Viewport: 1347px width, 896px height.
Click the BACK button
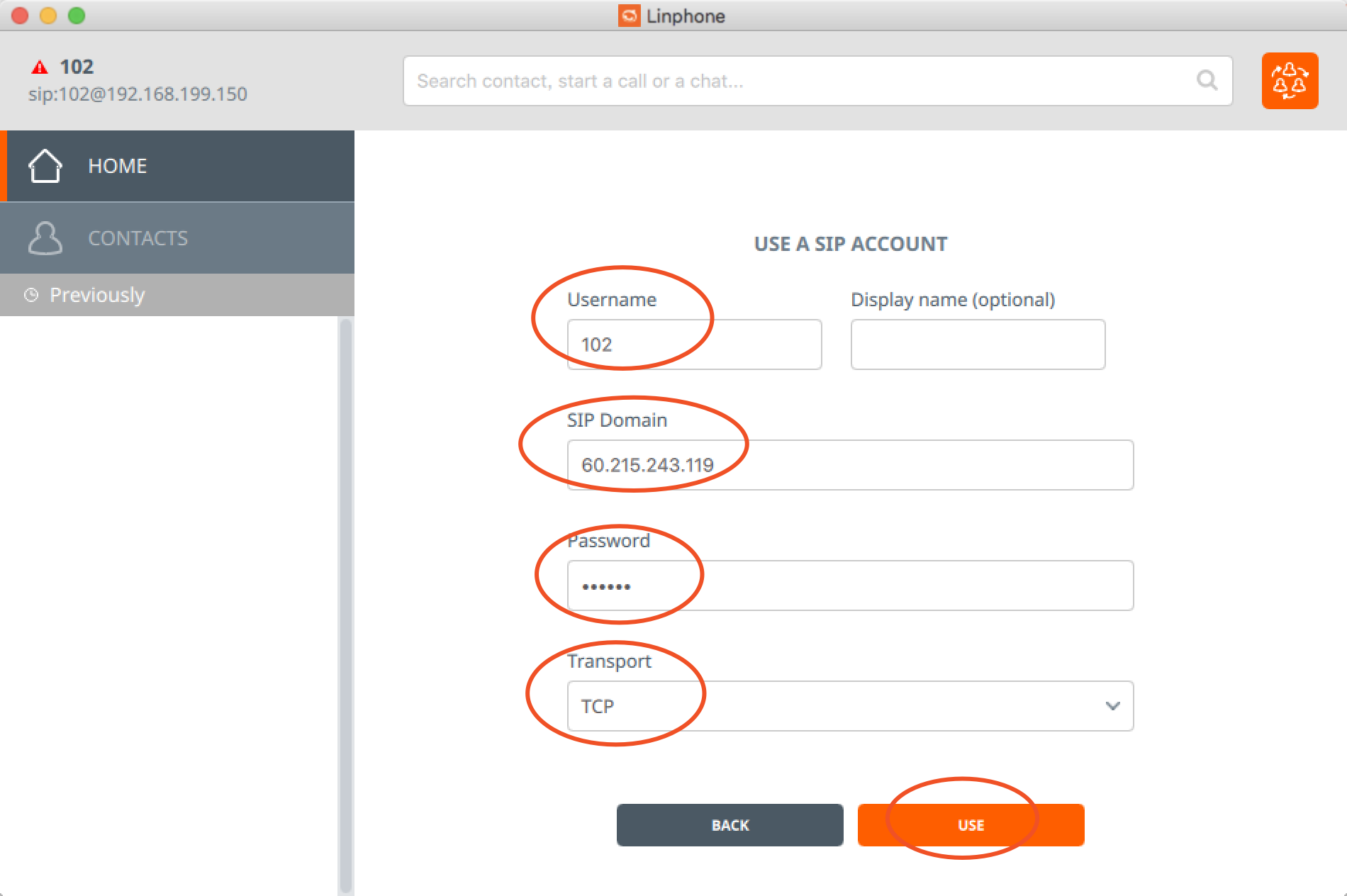point(730,825)
